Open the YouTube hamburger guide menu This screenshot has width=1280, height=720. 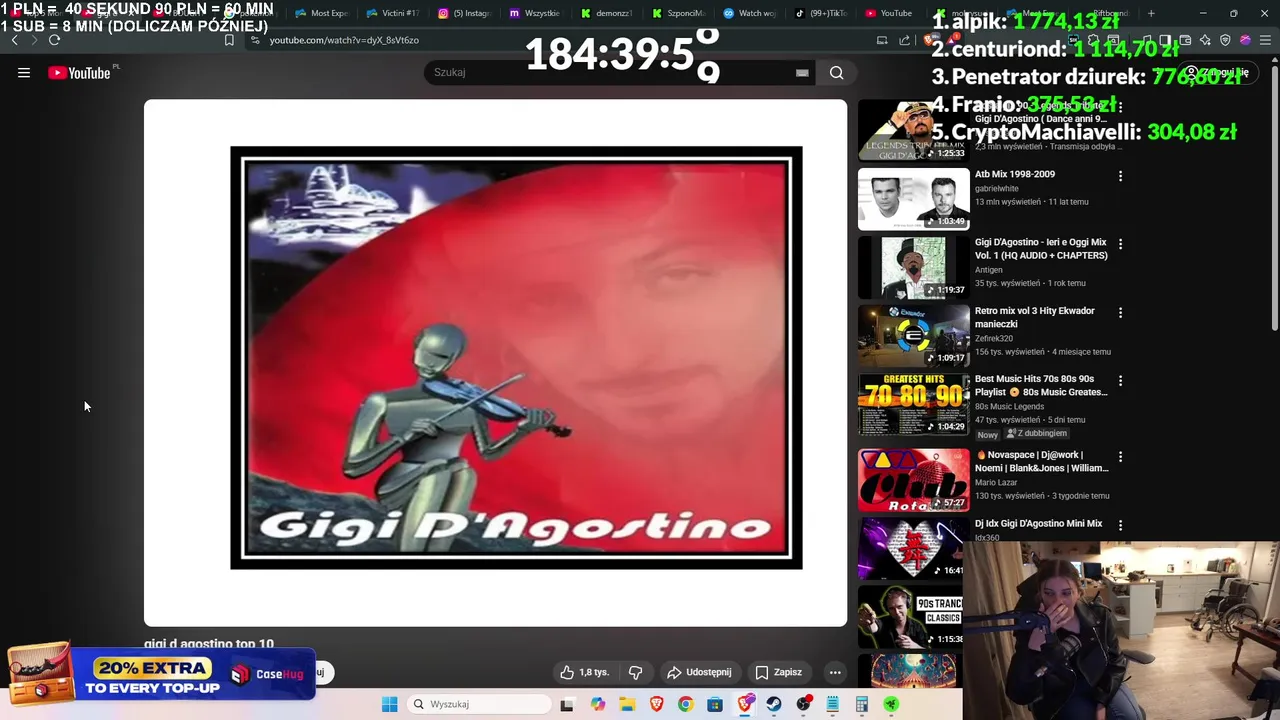coord(24,72)
